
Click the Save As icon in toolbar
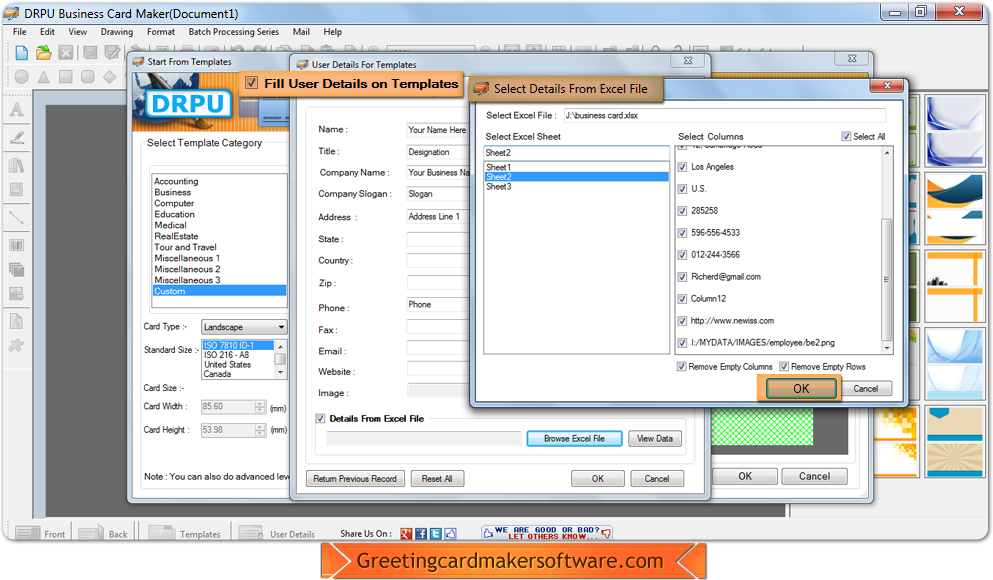[x=112, y=53]
